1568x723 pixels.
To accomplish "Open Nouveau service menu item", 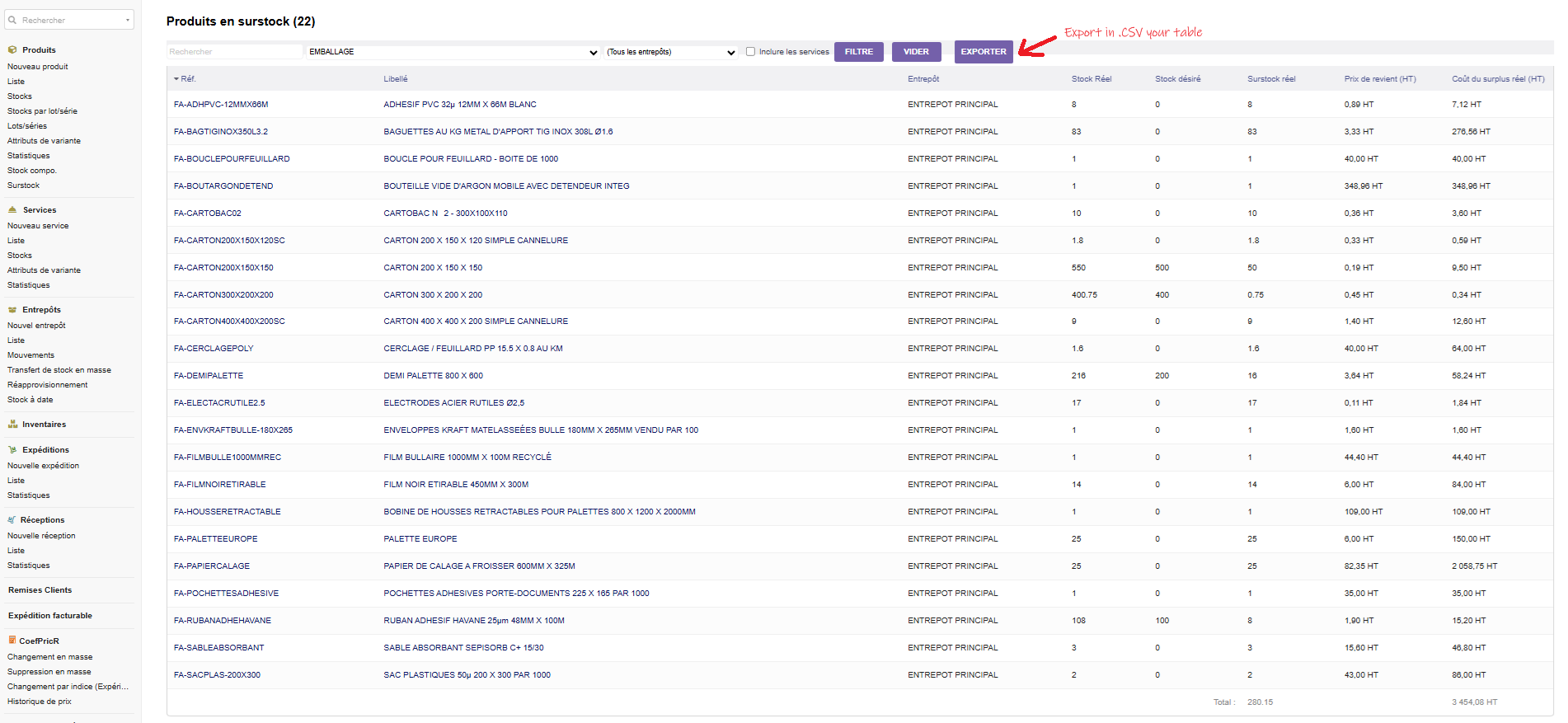I will click(x=38, y=226).
